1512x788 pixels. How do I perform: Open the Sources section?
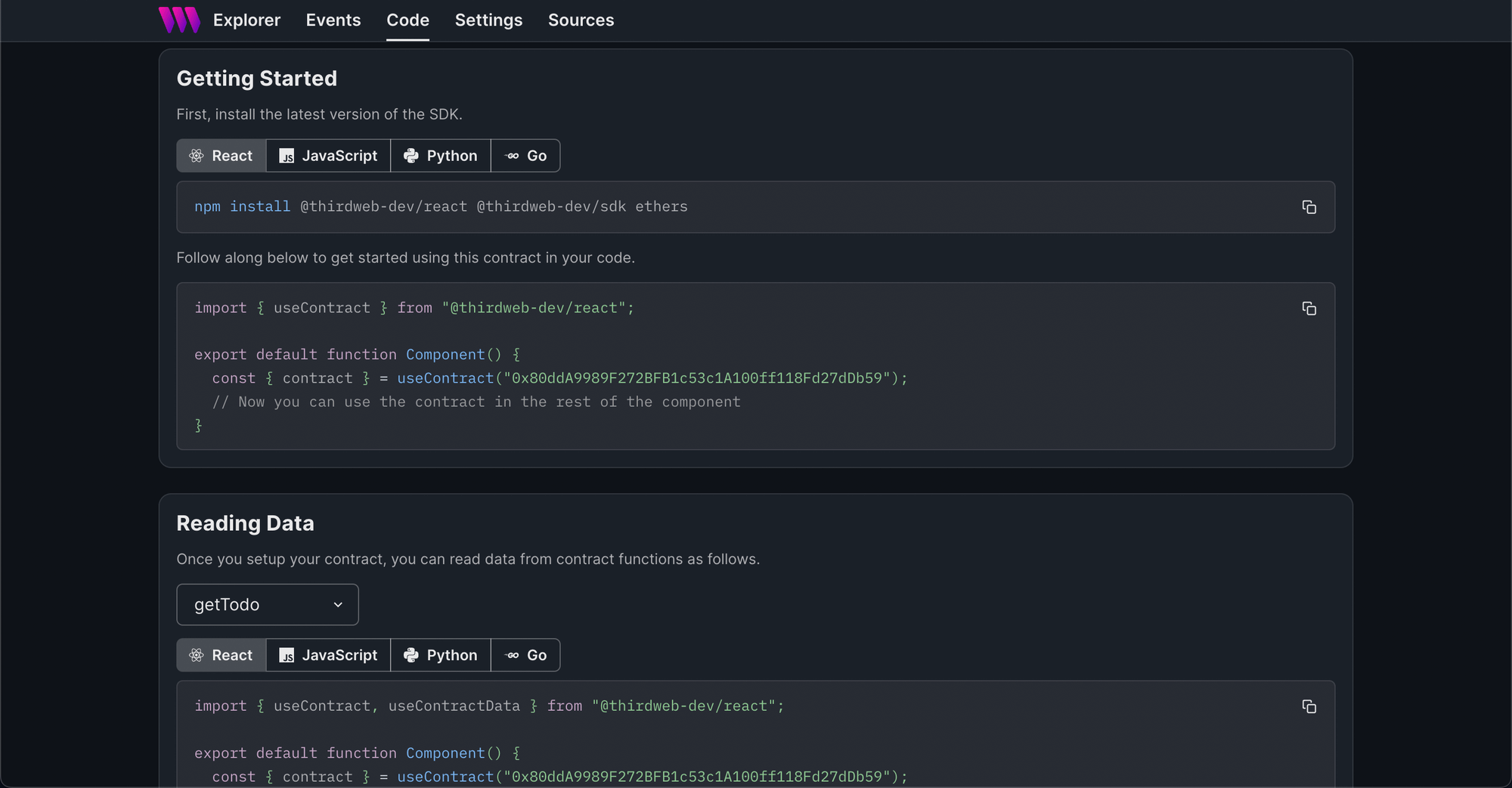[581, 20]
